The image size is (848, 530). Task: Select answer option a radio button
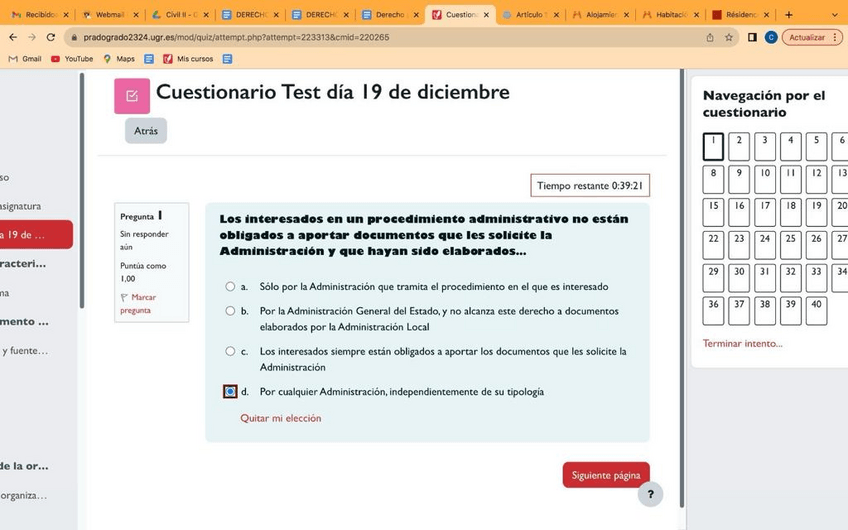pos(230,287)
